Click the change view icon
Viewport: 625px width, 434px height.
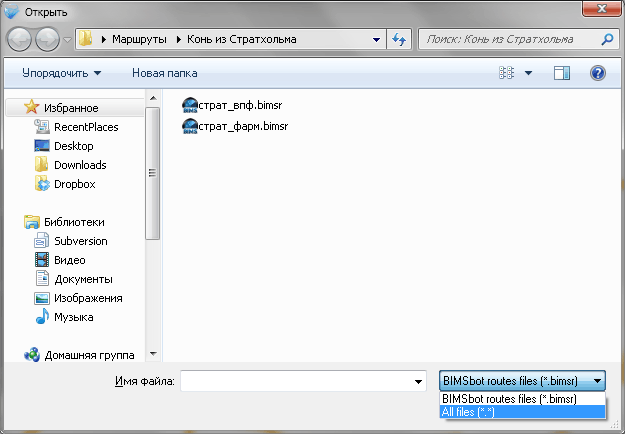[507, 73]
